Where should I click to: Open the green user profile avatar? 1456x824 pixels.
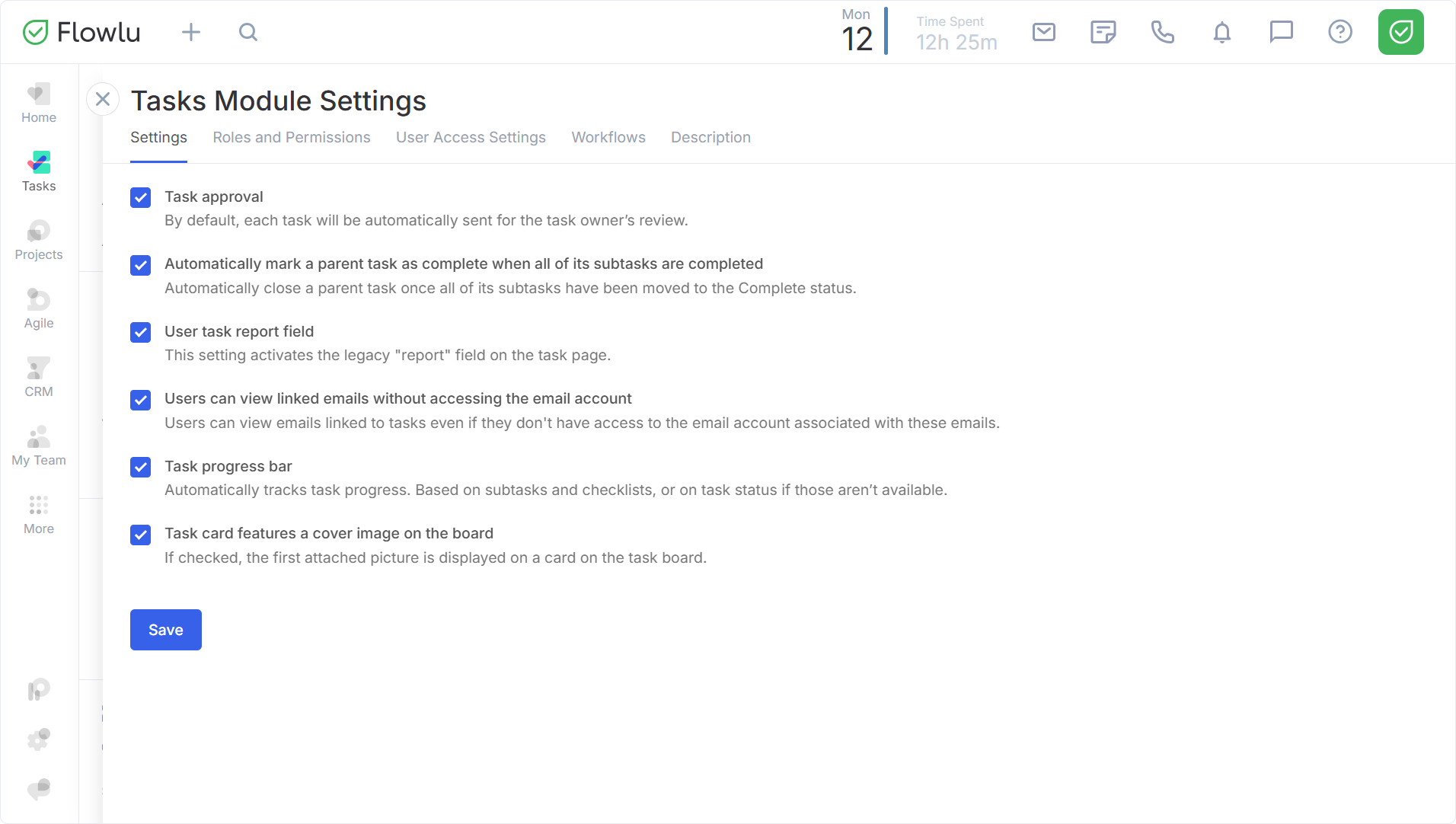click(x=1400, y=32)
